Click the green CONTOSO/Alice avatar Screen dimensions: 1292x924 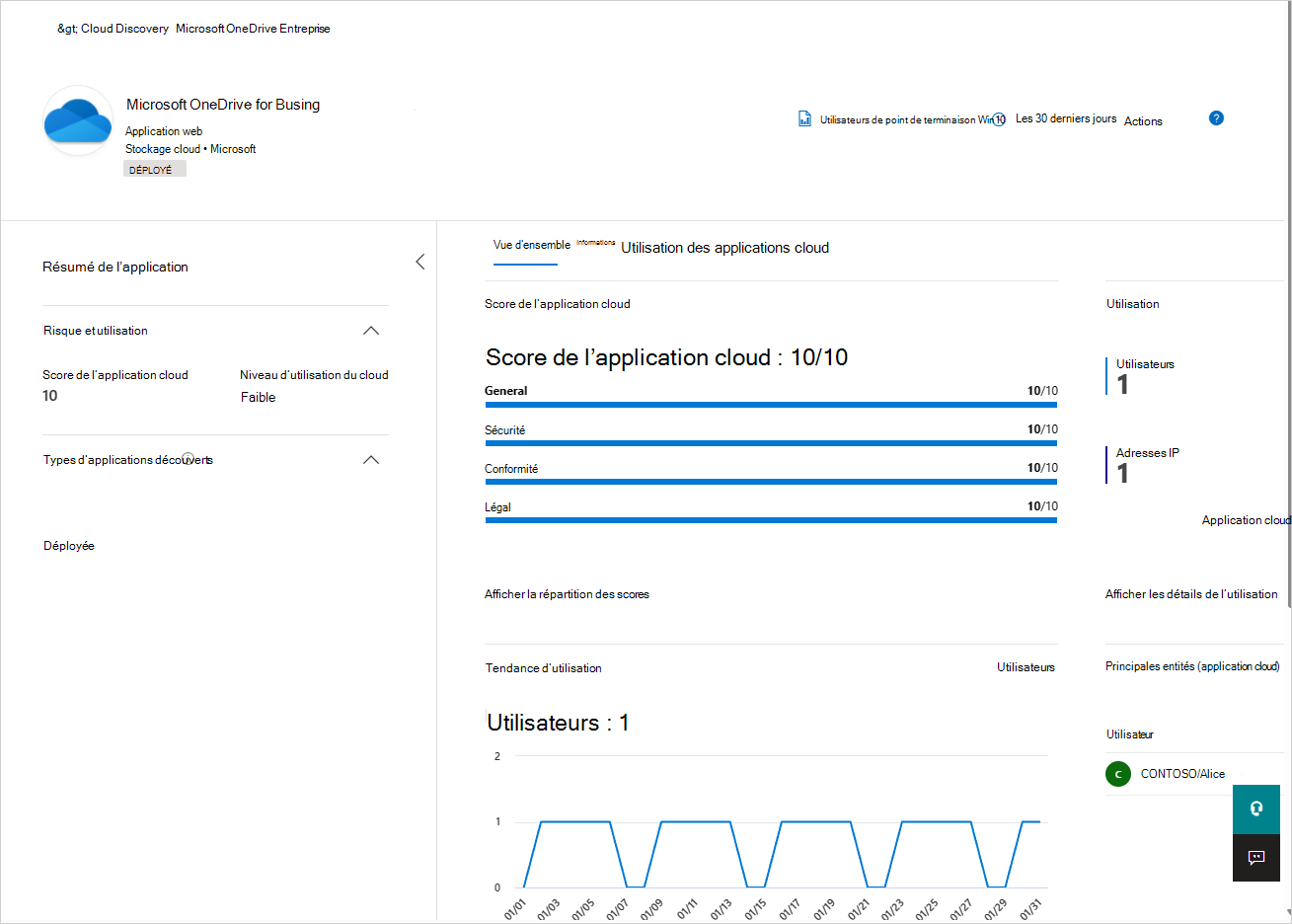1117,774
